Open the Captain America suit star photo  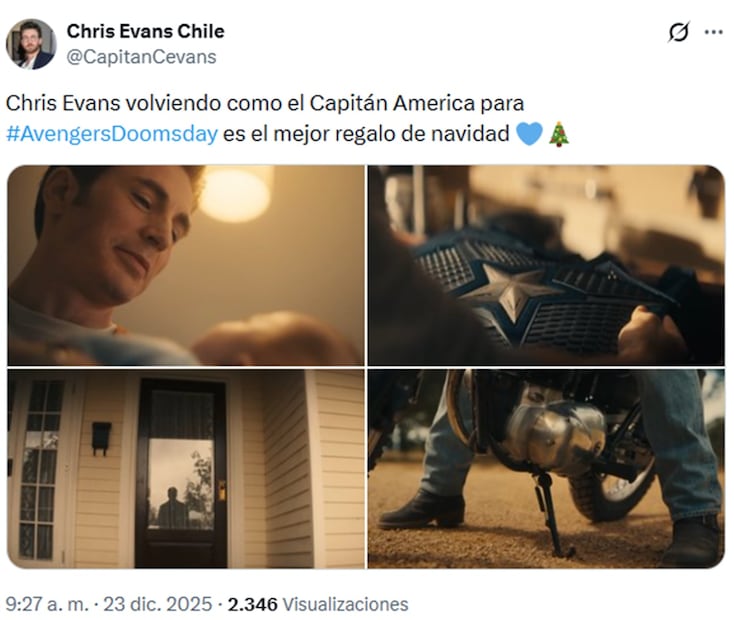(546, 265)
